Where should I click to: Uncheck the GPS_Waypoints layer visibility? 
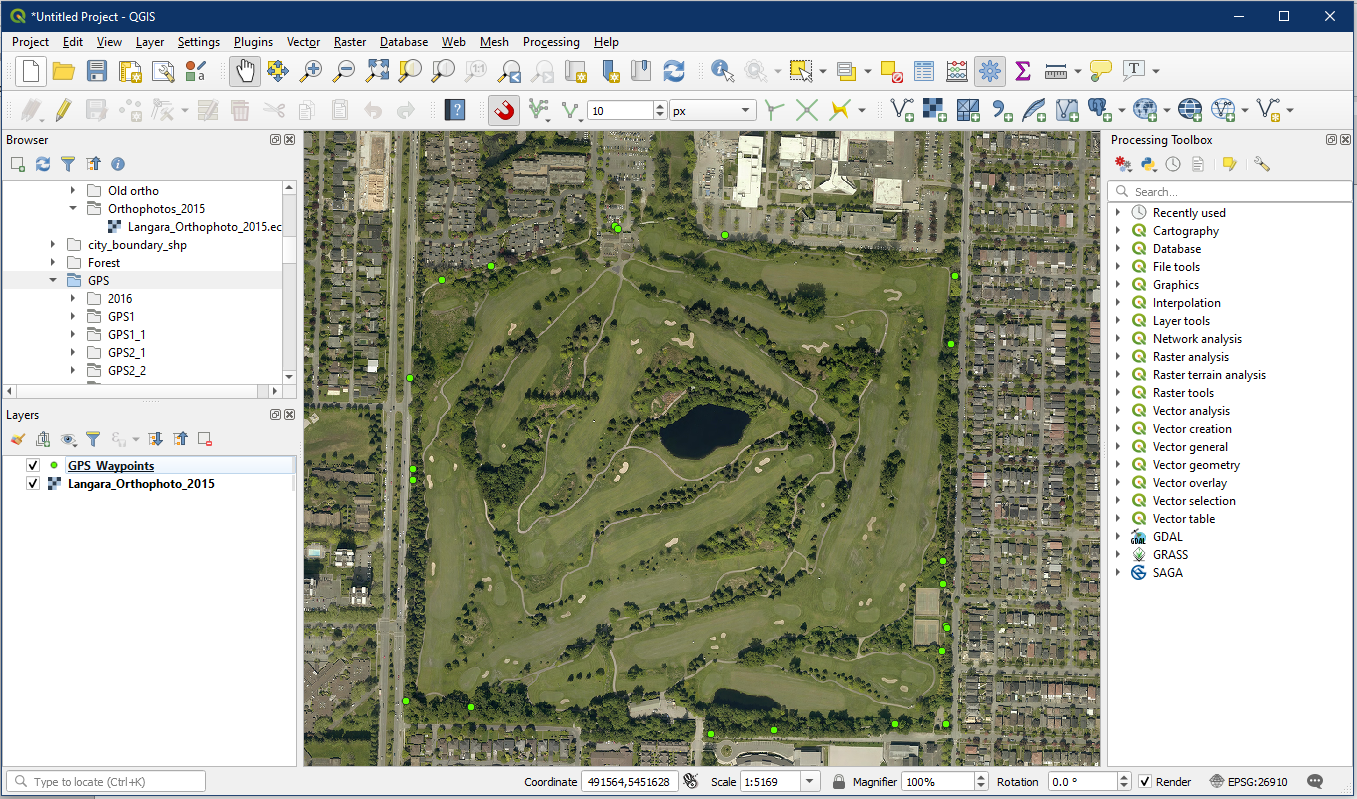(33, 466)
